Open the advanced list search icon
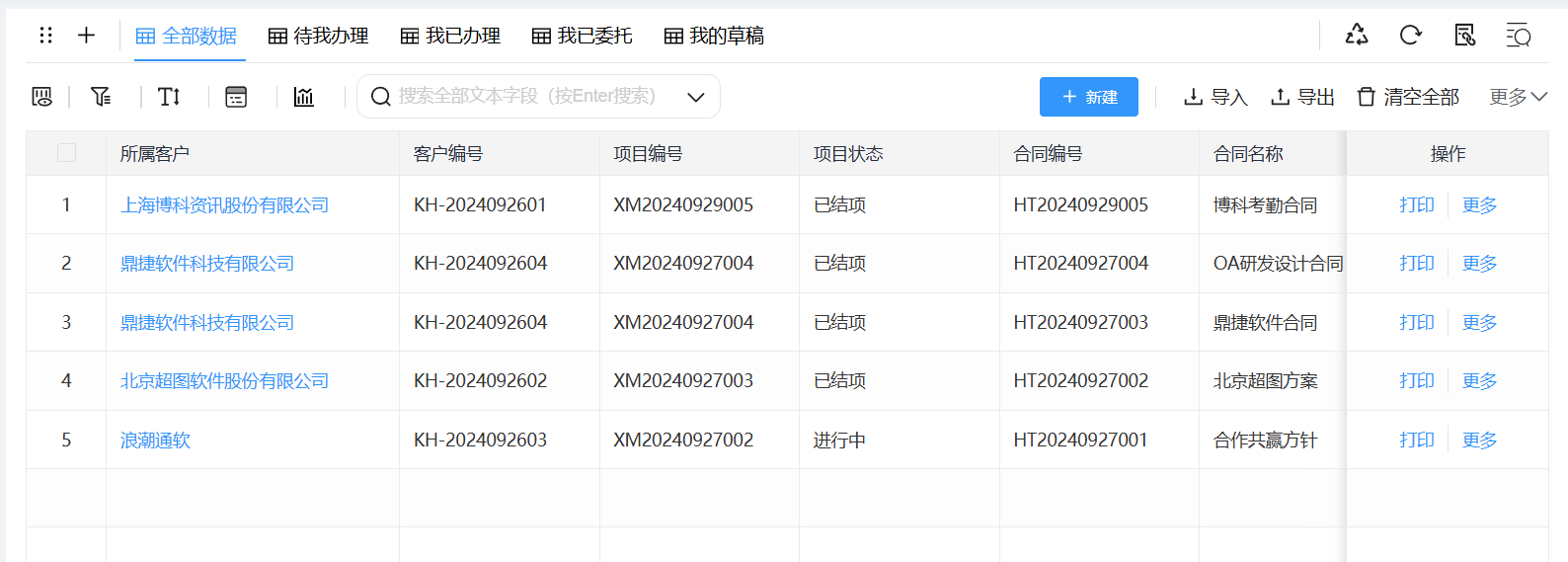Screen dimensions: 1568x562 coord(1518,36)
